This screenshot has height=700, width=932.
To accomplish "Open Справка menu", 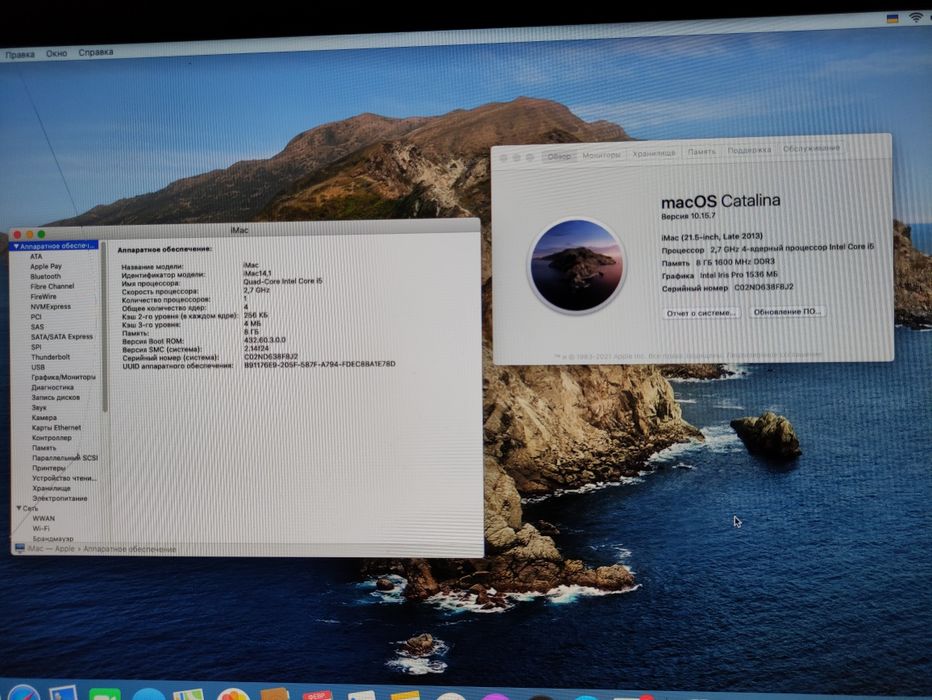I will (96, 52).
